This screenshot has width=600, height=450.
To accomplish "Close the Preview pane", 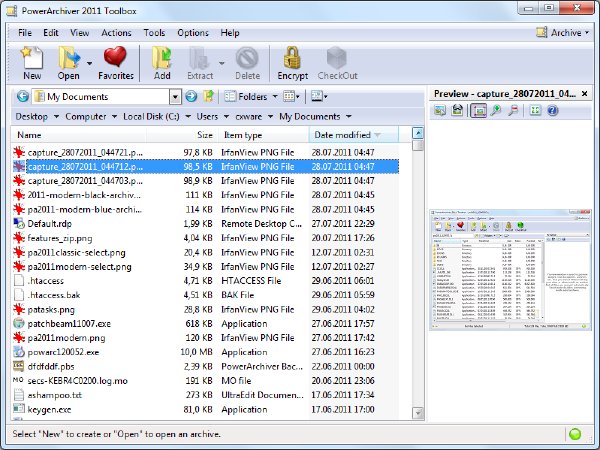I will click(x=584, y=94).
